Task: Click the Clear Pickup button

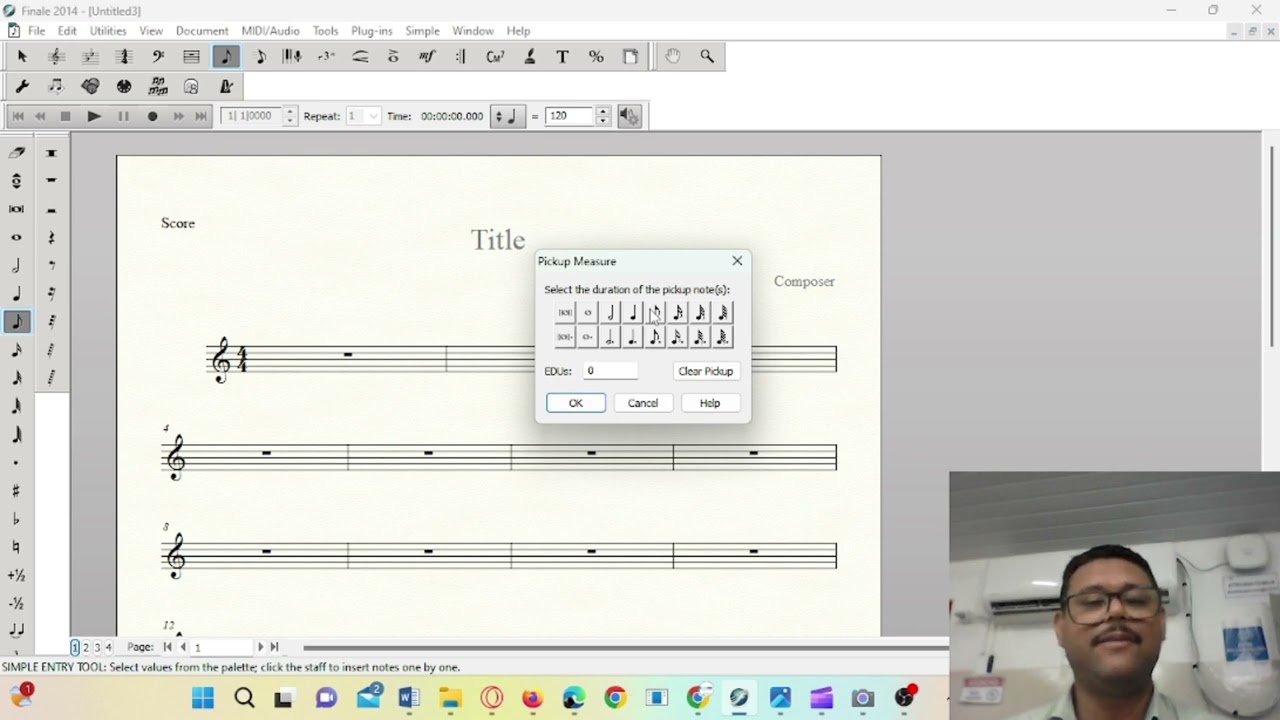Action: pos(706,371)
